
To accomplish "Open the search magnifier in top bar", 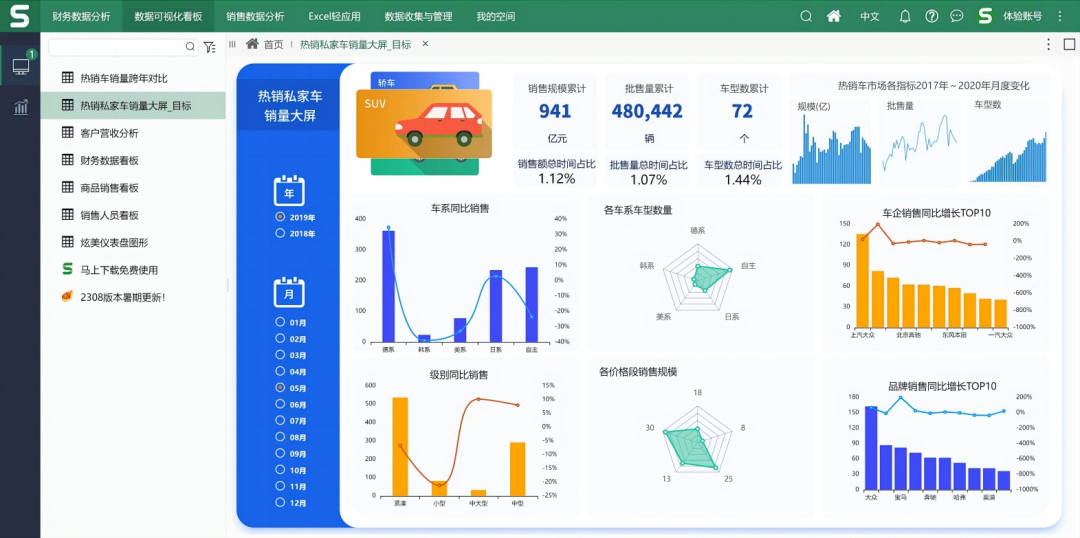I will click(806, 17).
